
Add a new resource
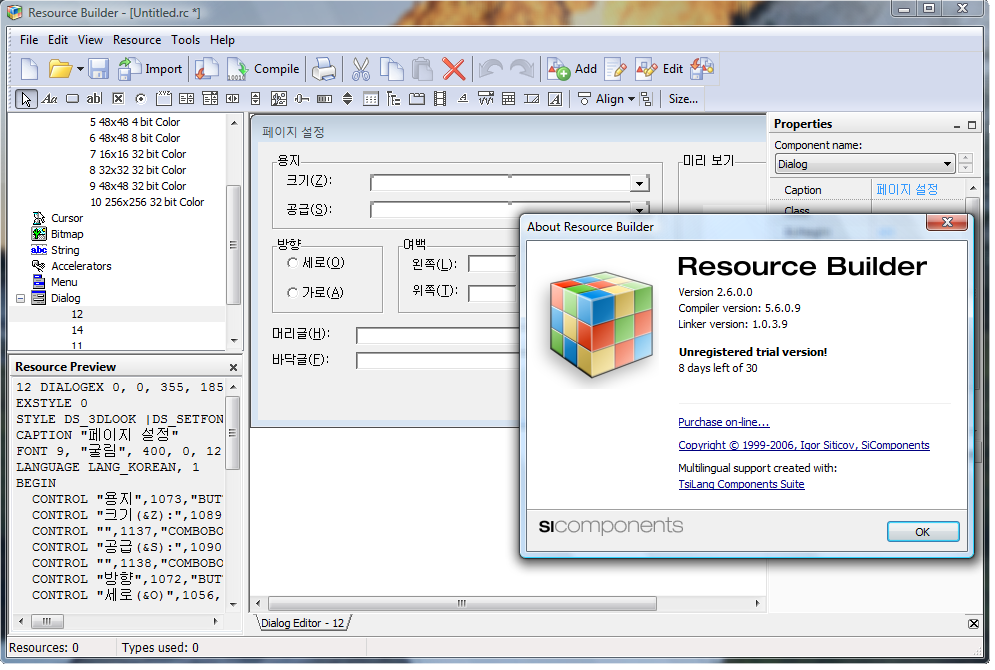(572, 69)
